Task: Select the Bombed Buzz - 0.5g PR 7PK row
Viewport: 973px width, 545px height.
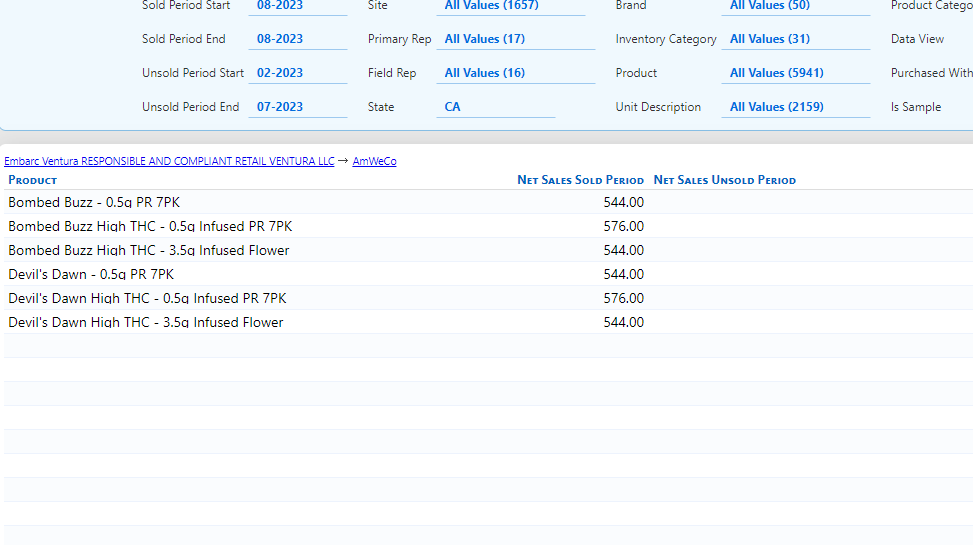Action: click(x=94, y=202)
